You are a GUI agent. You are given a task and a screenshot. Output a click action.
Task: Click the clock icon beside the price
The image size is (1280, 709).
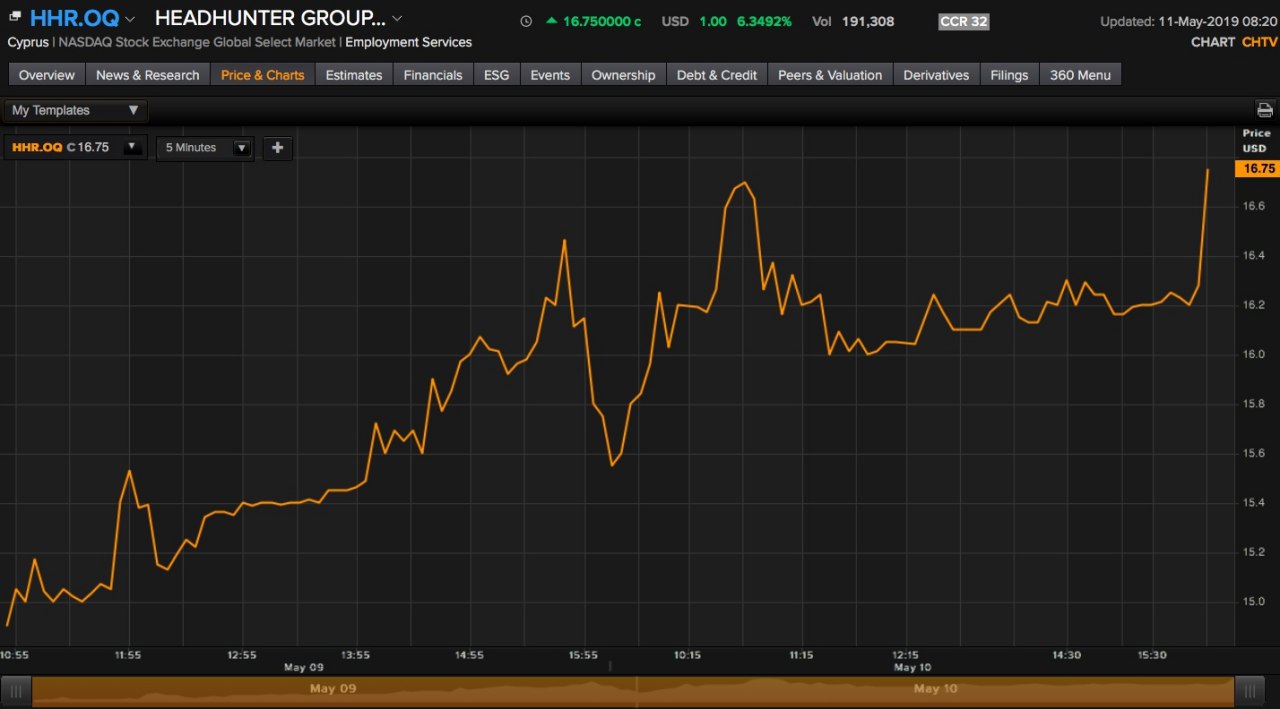527,21
